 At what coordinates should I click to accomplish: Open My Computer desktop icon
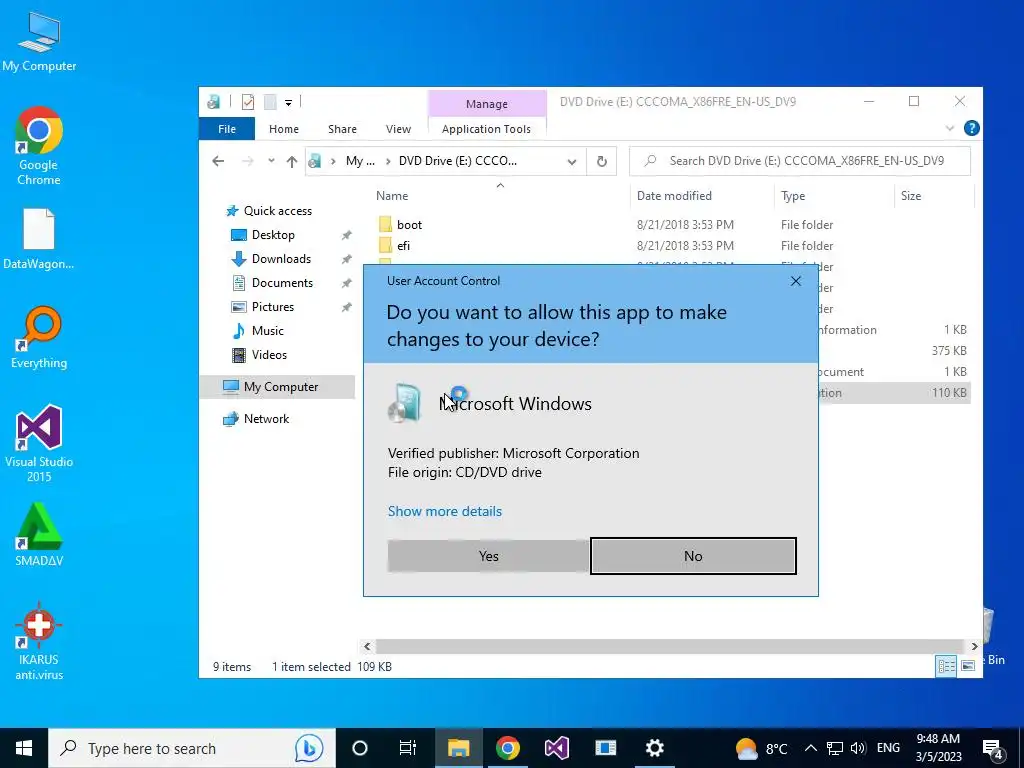tap(39, 40)
